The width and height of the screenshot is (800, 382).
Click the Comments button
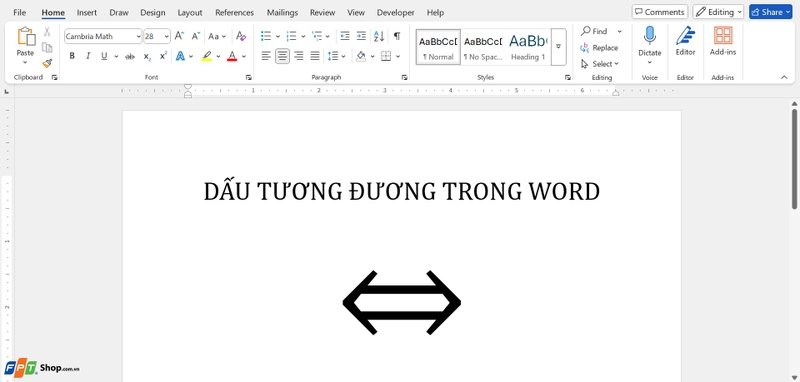660,12
